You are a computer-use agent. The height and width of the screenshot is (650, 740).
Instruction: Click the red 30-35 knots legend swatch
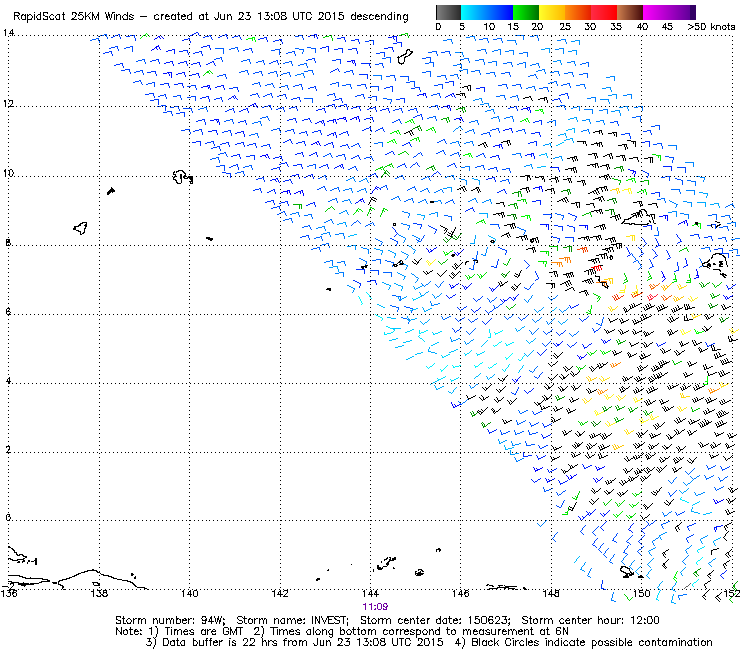click(604, 12)
